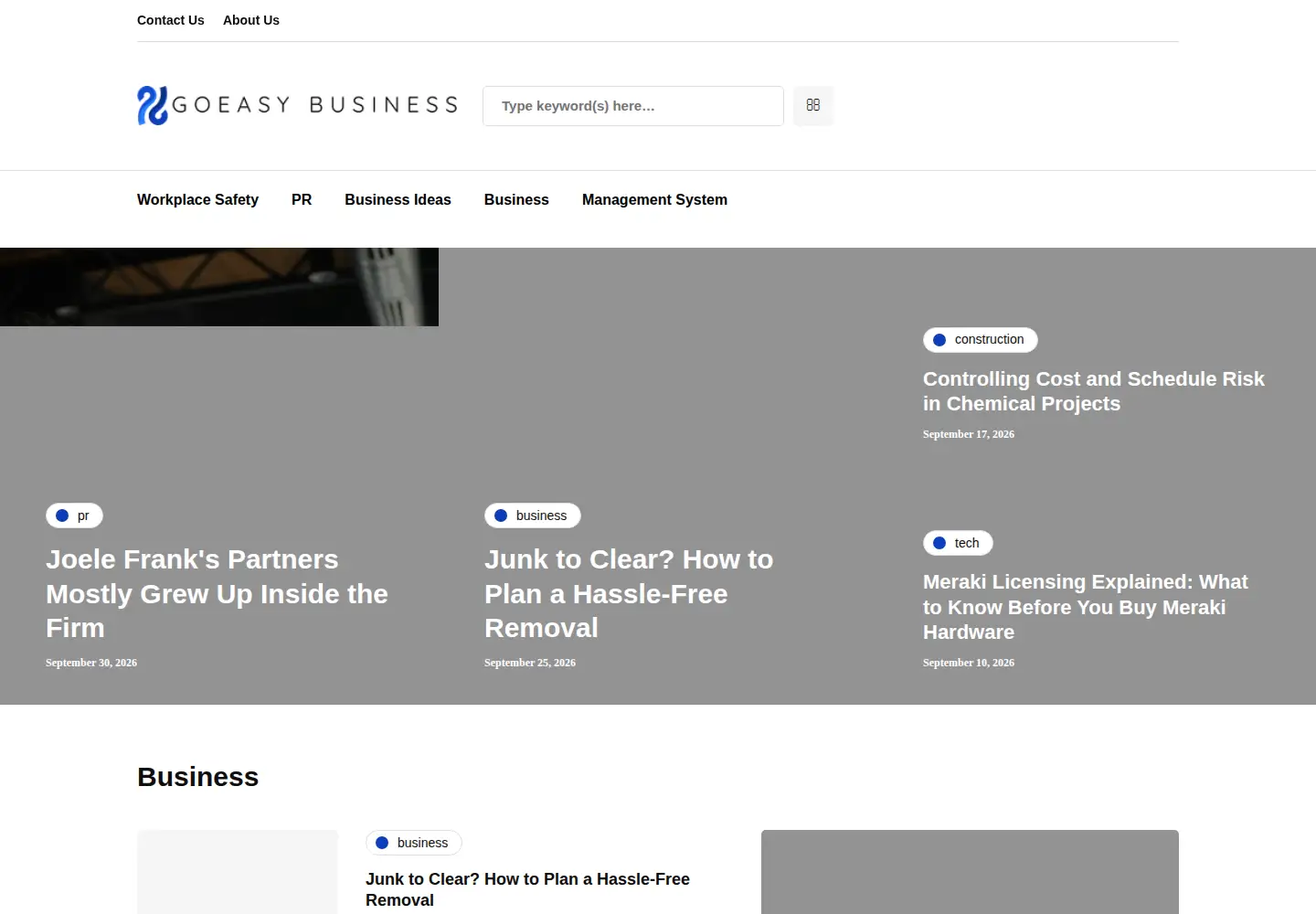Click the September 30, 2026 date

[x=91, y=663]
